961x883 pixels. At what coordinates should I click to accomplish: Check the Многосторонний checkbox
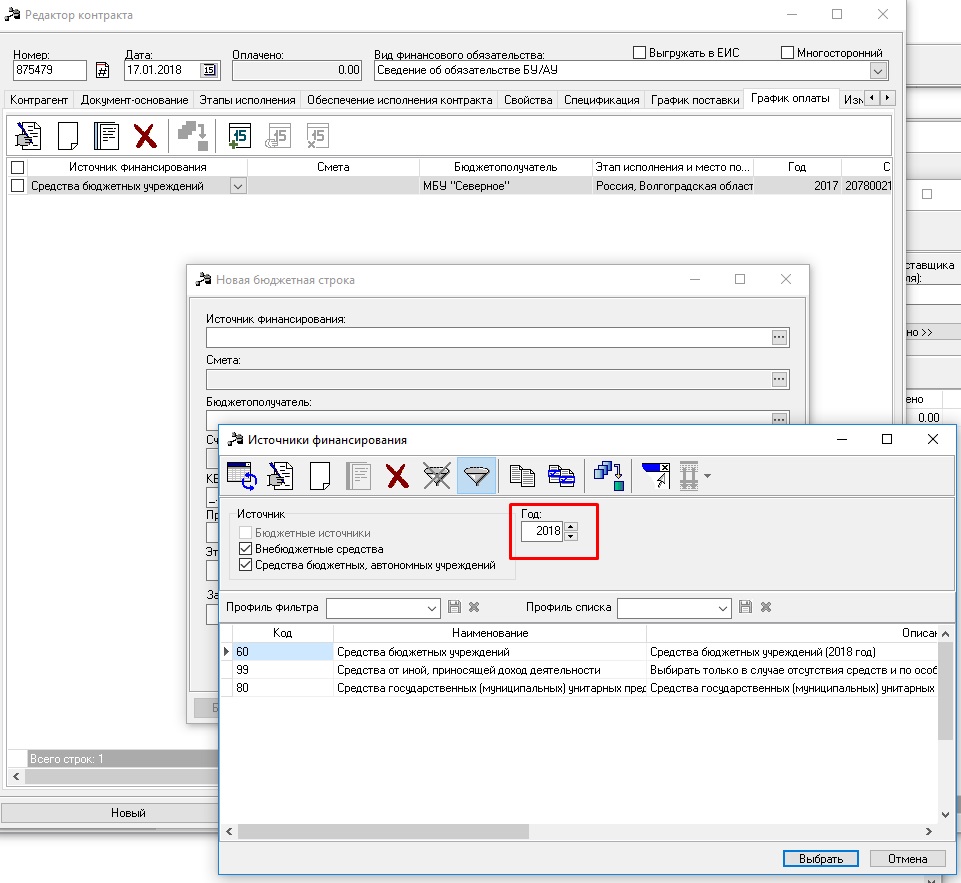click(x=787, y=52)
